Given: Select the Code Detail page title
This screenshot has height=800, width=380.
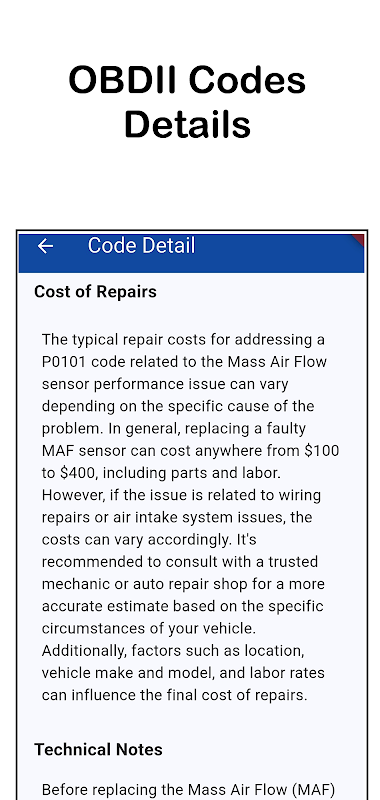Looking at the screenshot, I should click(x=141, y=245).
